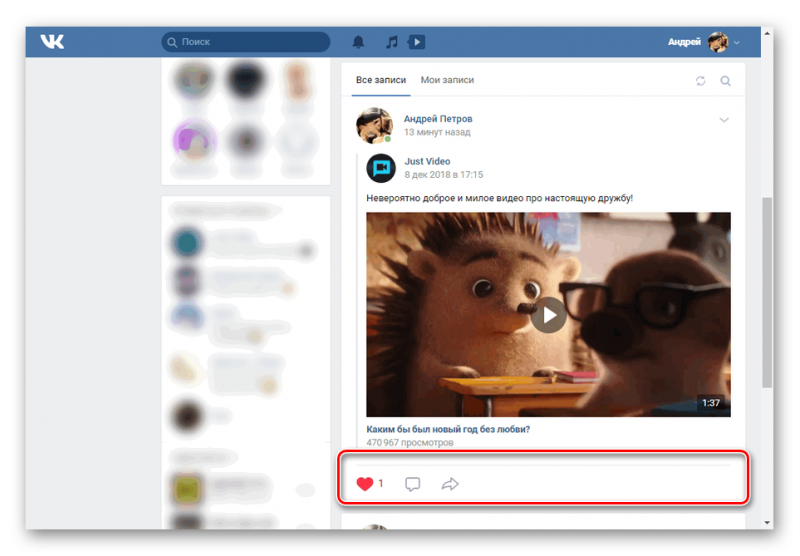Open the comment bubble icon
This screenshot has width=800, height=556.
pyautogui.click(x=412, y=484)
